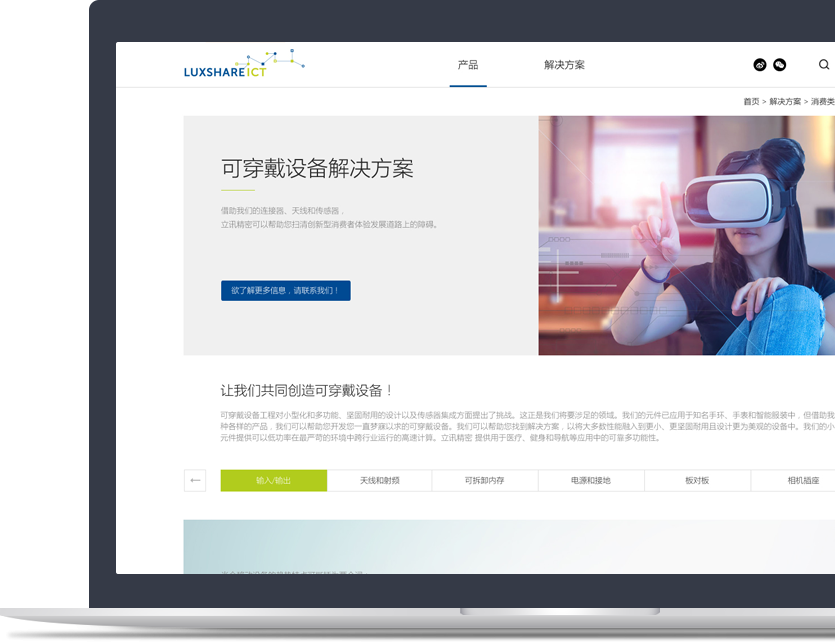Screen dimensions: 835x643
Task: Open the 产品 navigation menu
Action: coord(468,65)
